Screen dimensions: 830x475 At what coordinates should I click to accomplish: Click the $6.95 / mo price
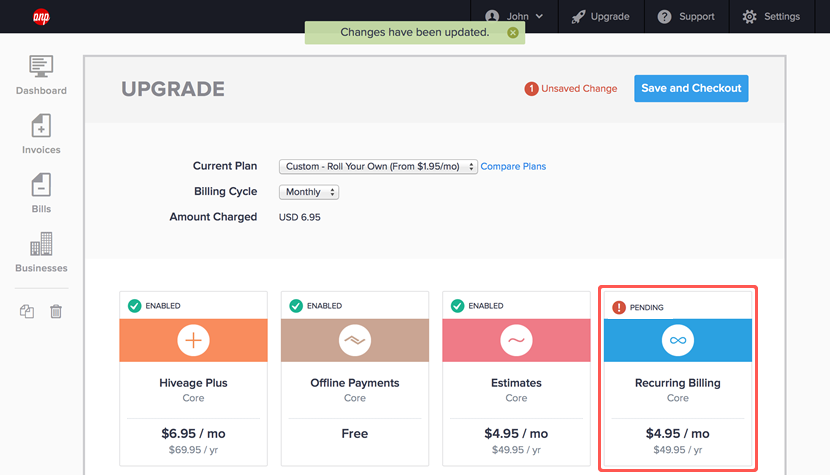tap(193, 434)
